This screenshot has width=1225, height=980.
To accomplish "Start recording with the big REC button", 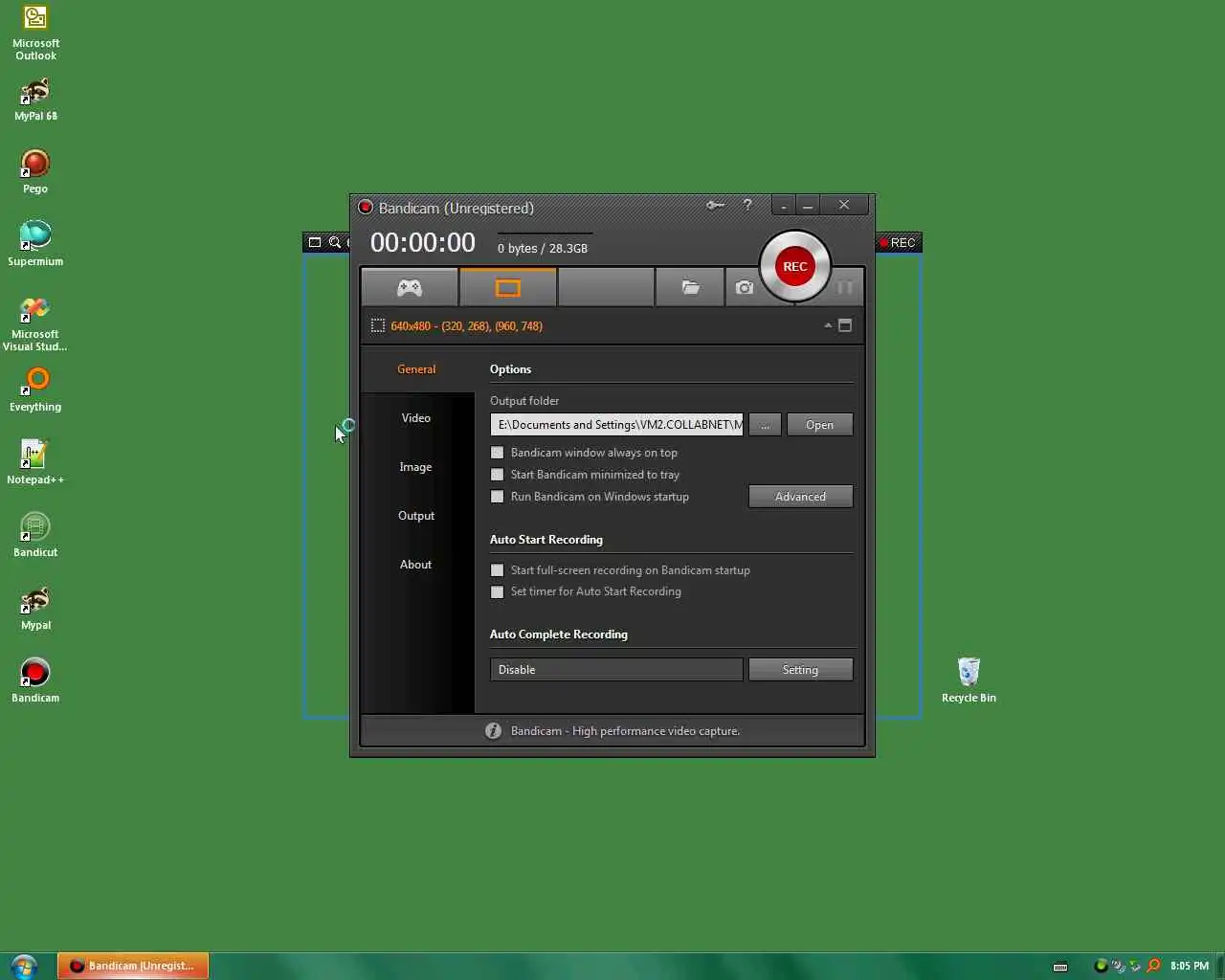I will click(794, 267).
